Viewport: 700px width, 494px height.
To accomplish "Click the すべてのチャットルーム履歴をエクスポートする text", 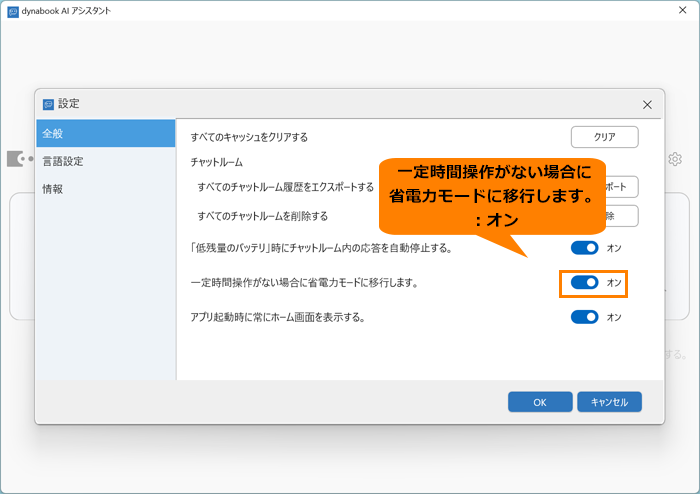I will 286,187.
